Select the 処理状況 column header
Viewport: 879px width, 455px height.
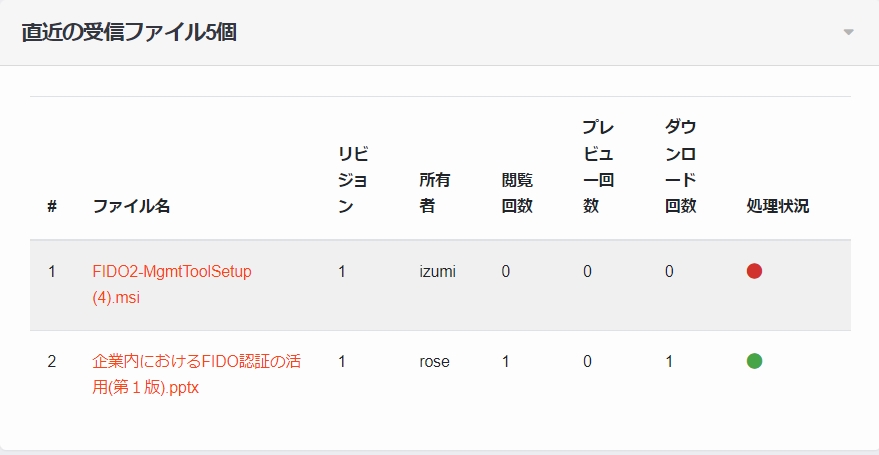778,206
